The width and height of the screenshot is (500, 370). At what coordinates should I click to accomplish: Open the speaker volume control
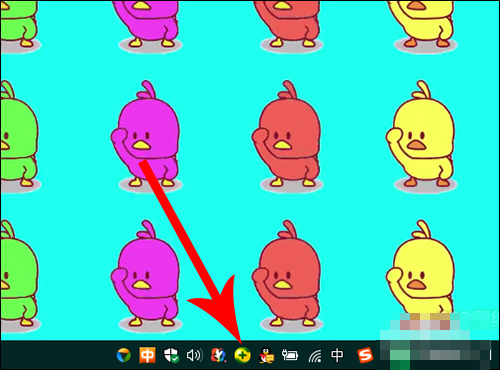194,356
